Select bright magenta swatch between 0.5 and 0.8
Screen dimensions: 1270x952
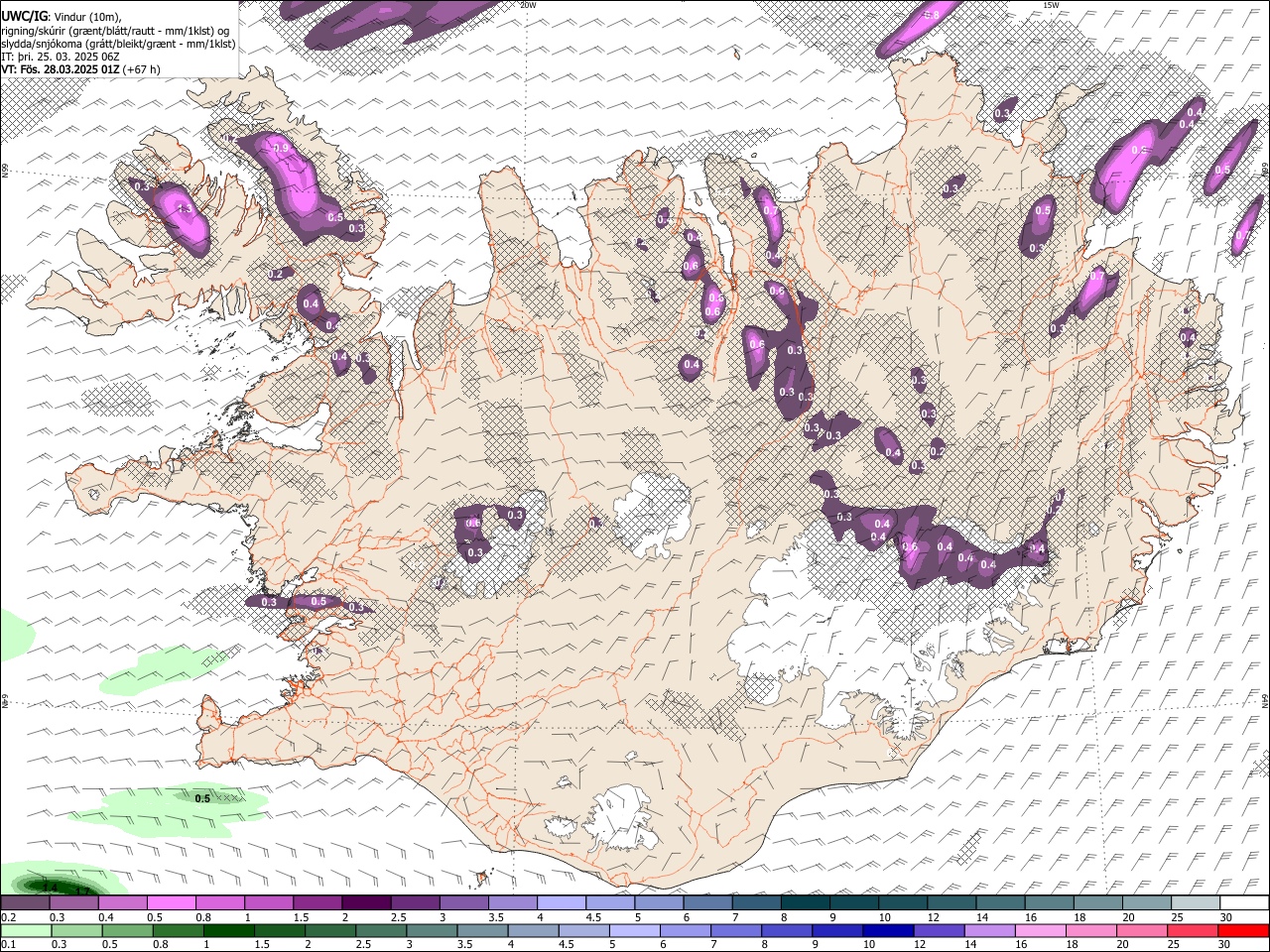[x=171, y=903]
